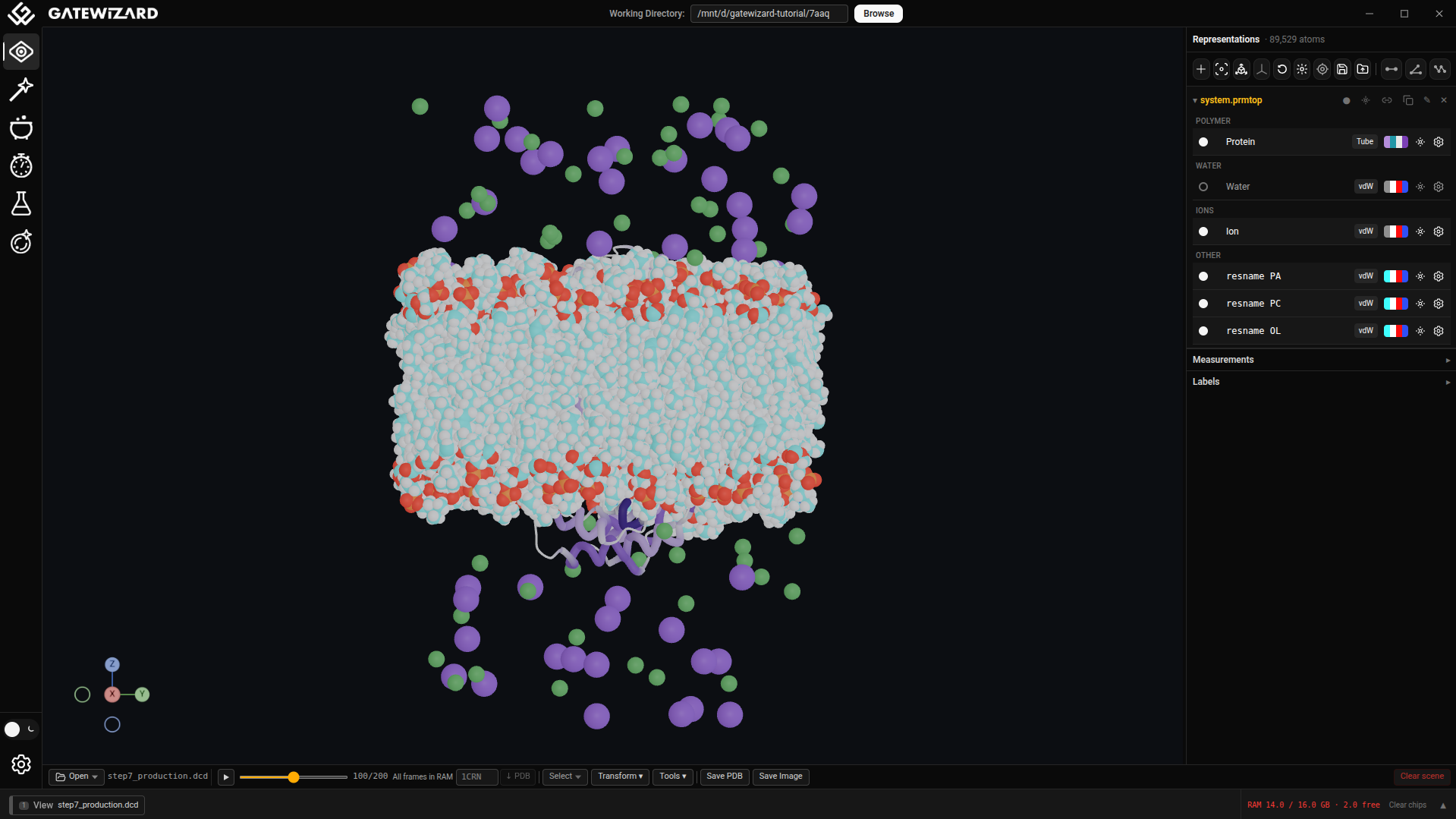Duplicate system.prmtop with the copy icon
1456x819 pixels.
point(1408,100)
